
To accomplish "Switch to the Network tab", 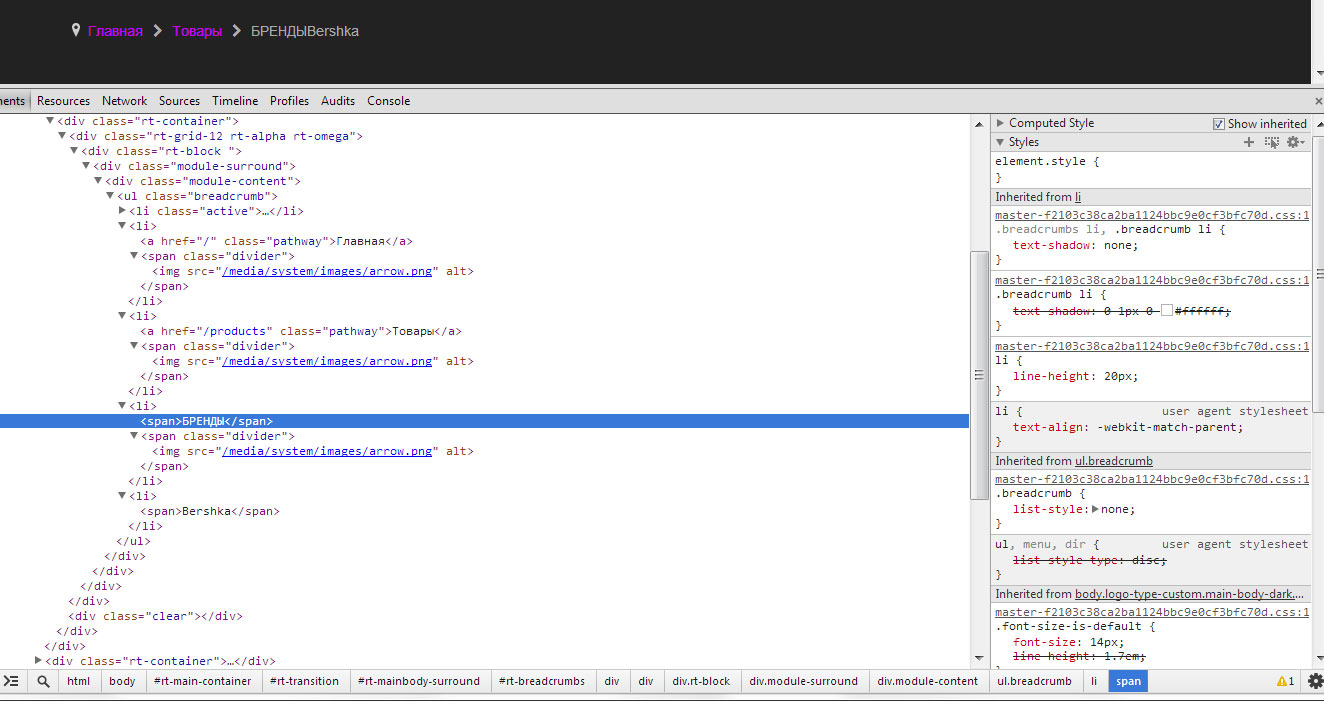I will point(124,101).
